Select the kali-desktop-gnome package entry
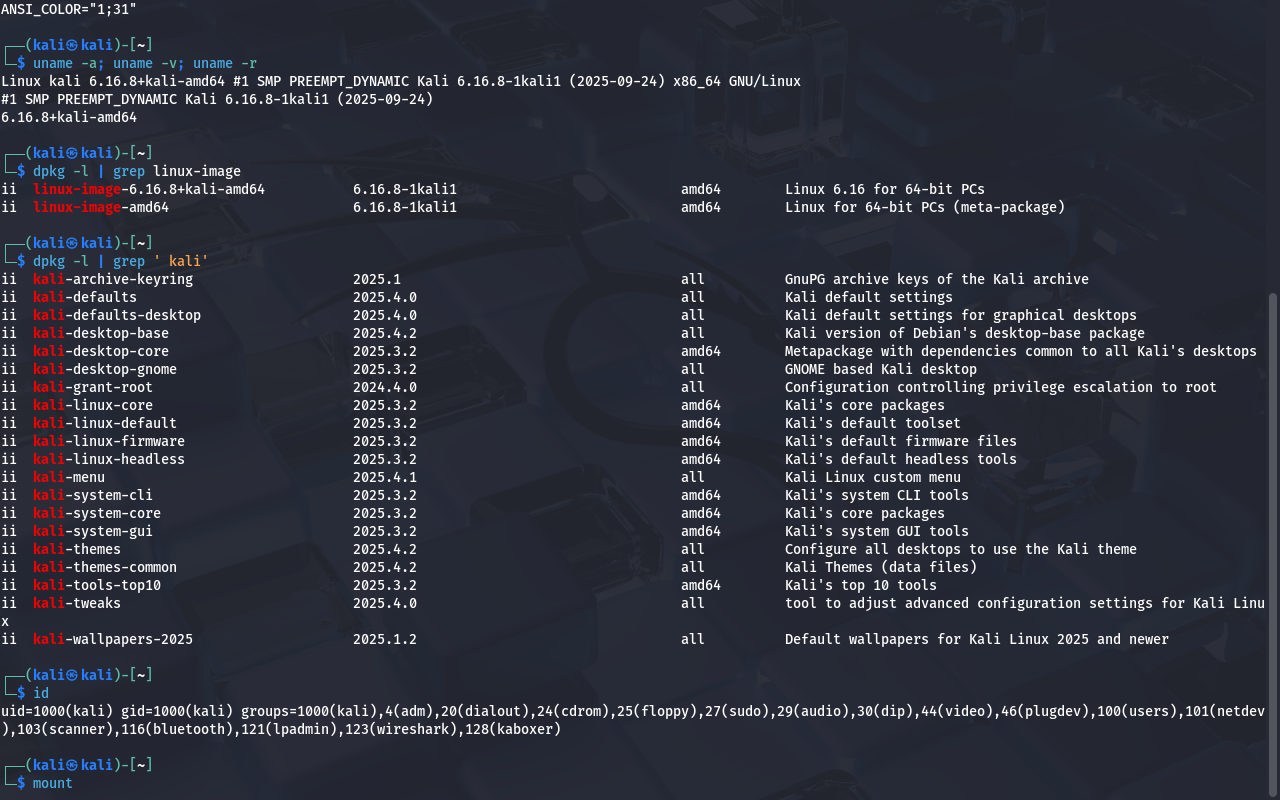 104,369
